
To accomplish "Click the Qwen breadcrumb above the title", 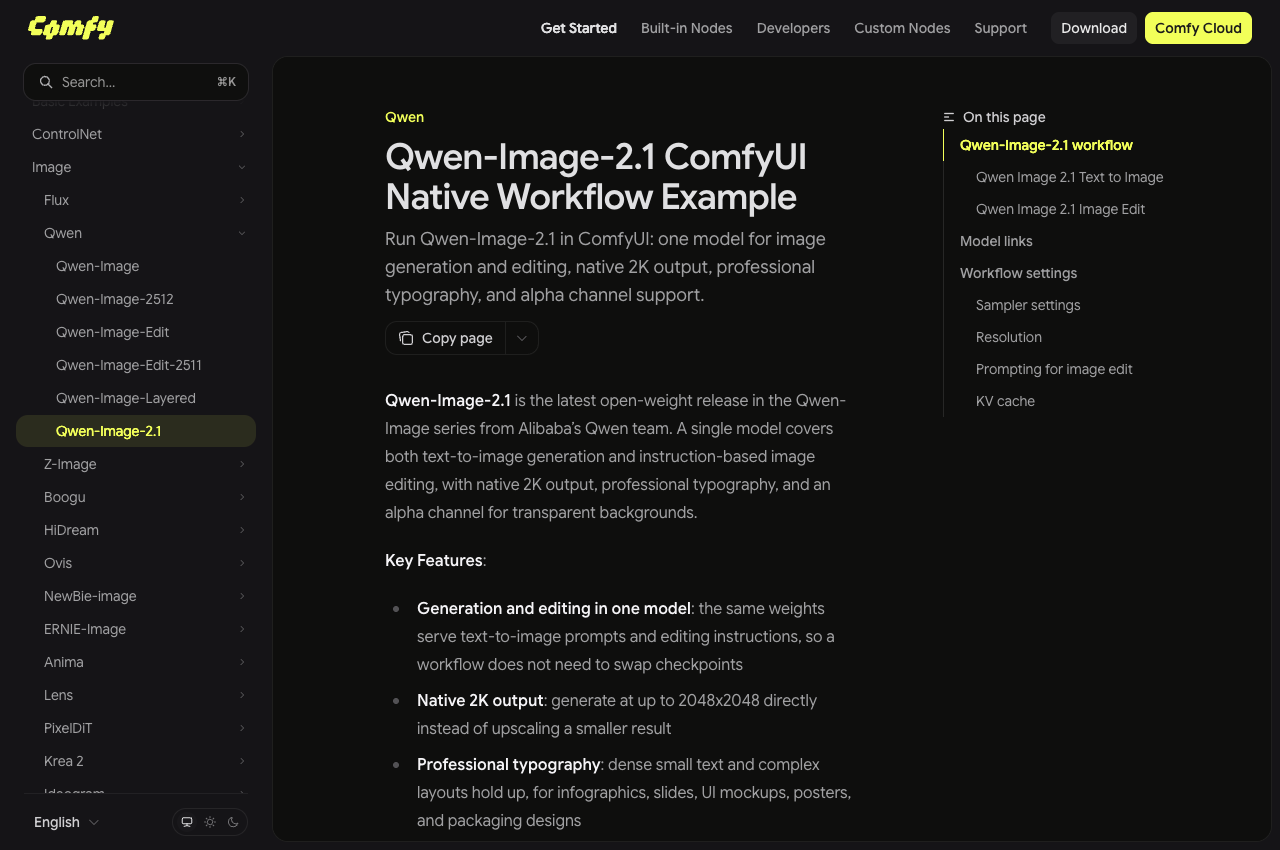I will 404,117.
